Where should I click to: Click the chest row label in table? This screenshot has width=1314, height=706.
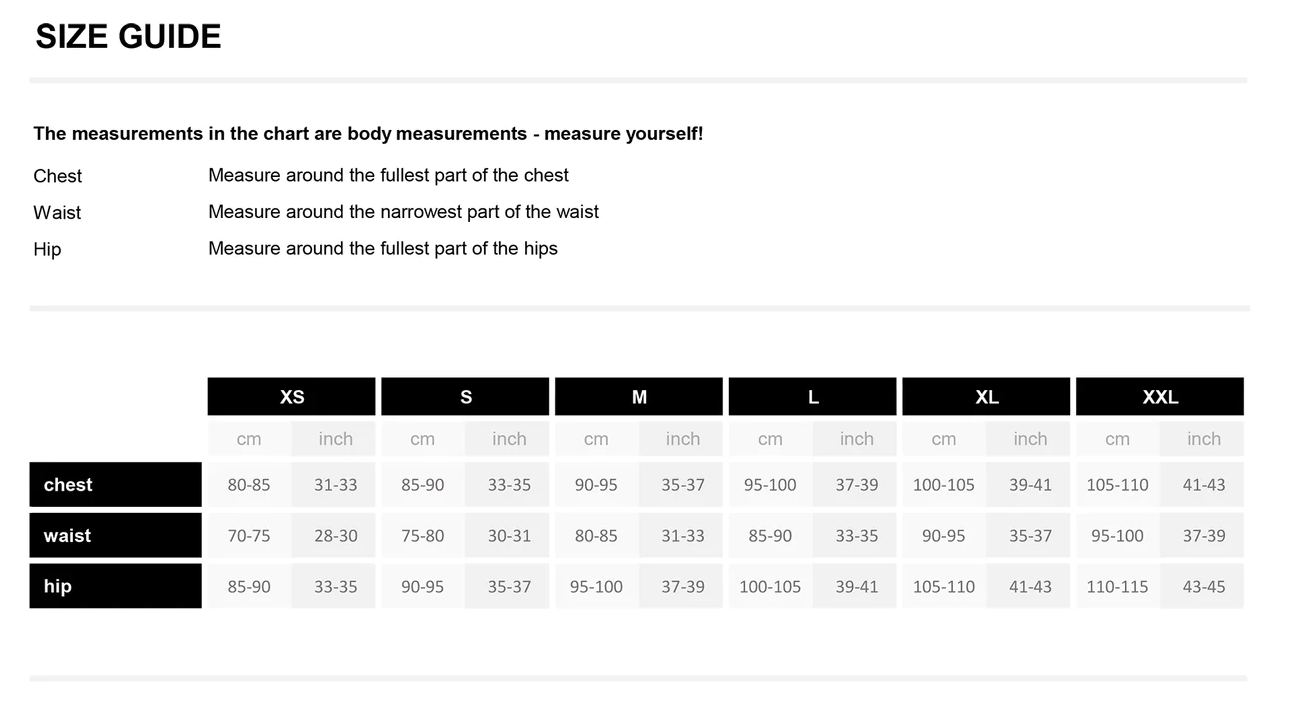coord(115,485)
